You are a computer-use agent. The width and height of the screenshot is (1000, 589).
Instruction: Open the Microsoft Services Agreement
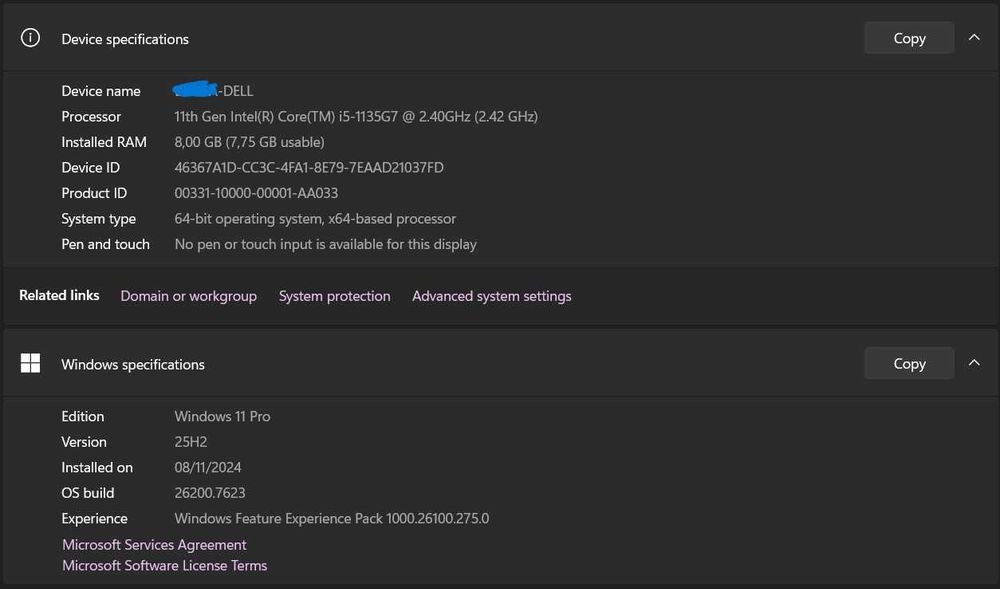coord(154,545)
